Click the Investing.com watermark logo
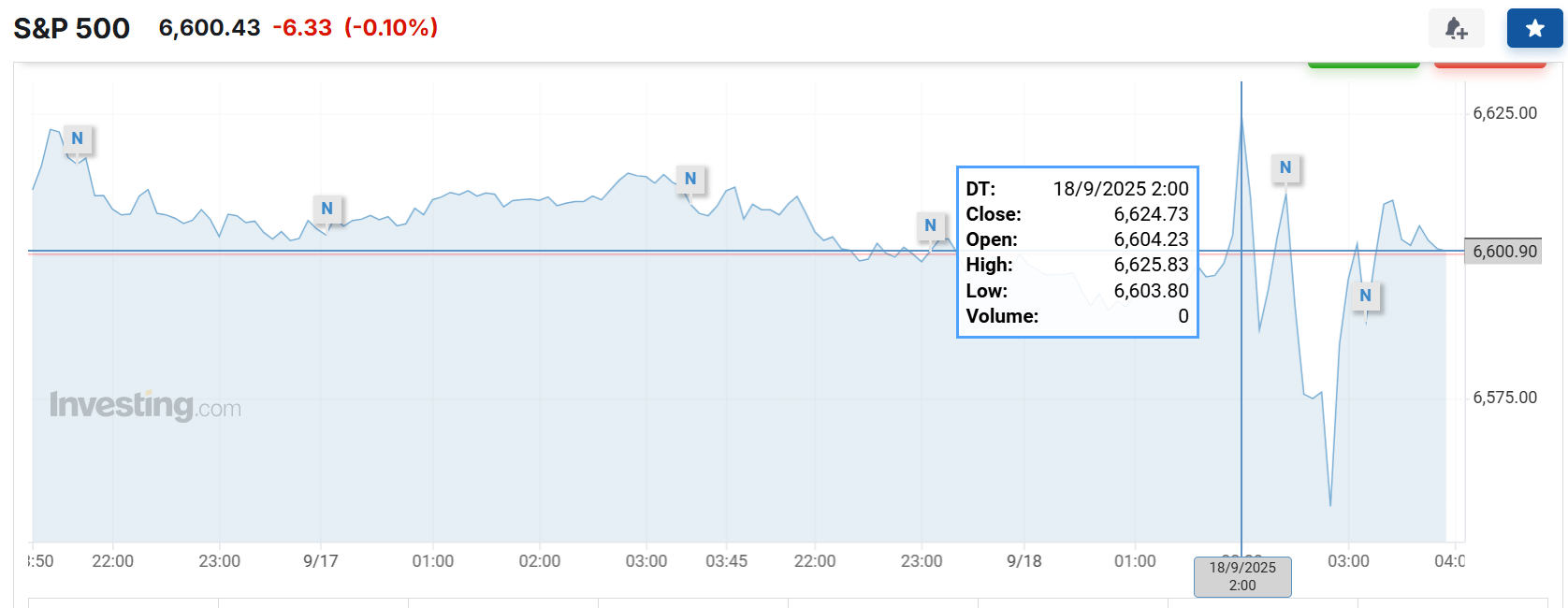The width and height of the screenshot is (1568, 608). [x=145, y=406]
